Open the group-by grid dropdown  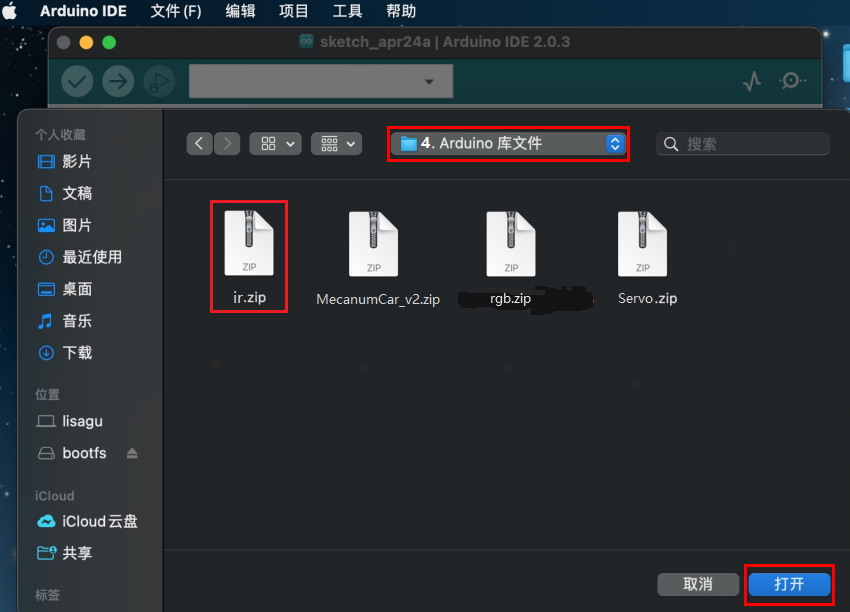click(x=337, y=144)
